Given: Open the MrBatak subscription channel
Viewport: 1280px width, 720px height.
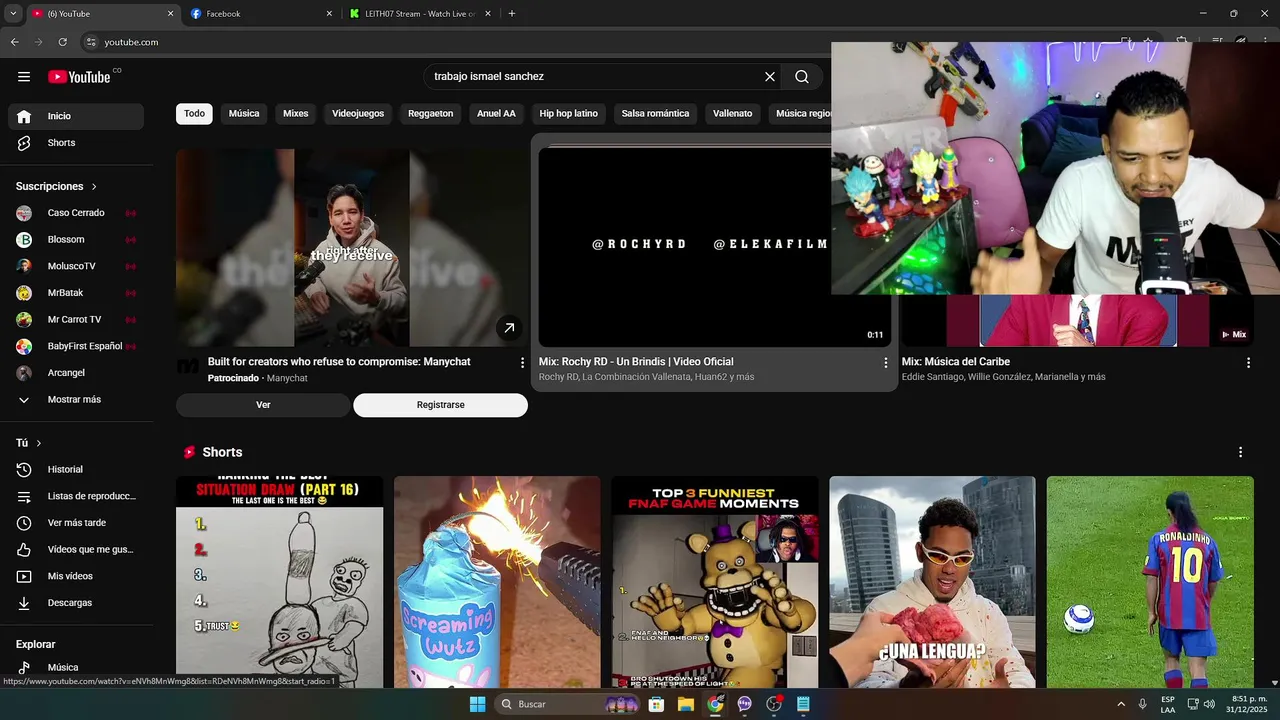Looking at the screenshot, I should pos(76,293).
